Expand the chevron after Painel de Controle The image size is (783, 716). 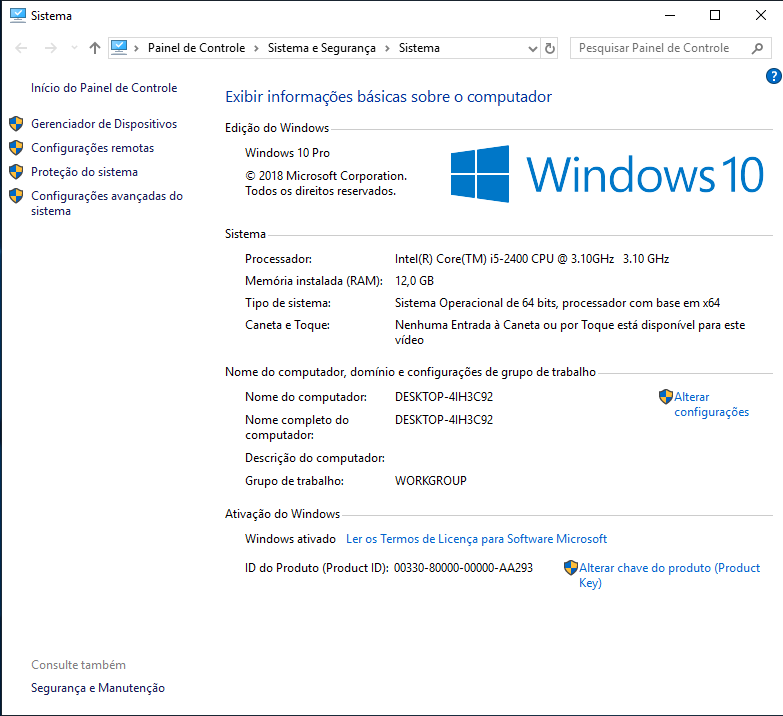pos(256,48)
